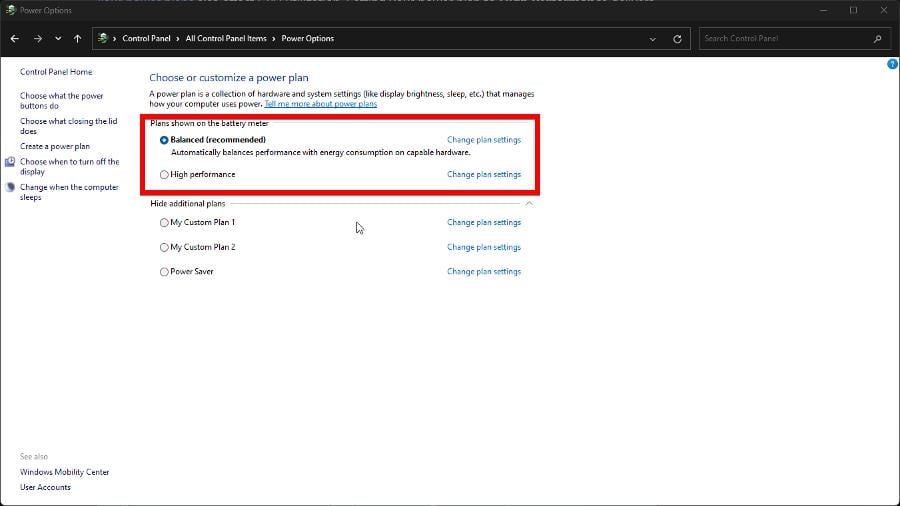Click the See also label

click(34, 457)
